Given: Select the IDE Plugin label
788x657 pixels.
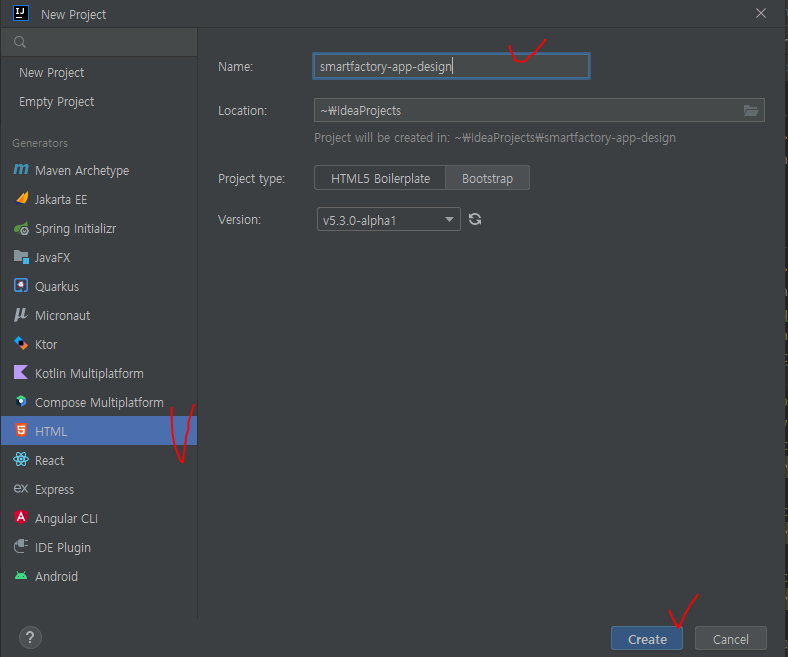Looking at the screenshot, I should (63, 547).
